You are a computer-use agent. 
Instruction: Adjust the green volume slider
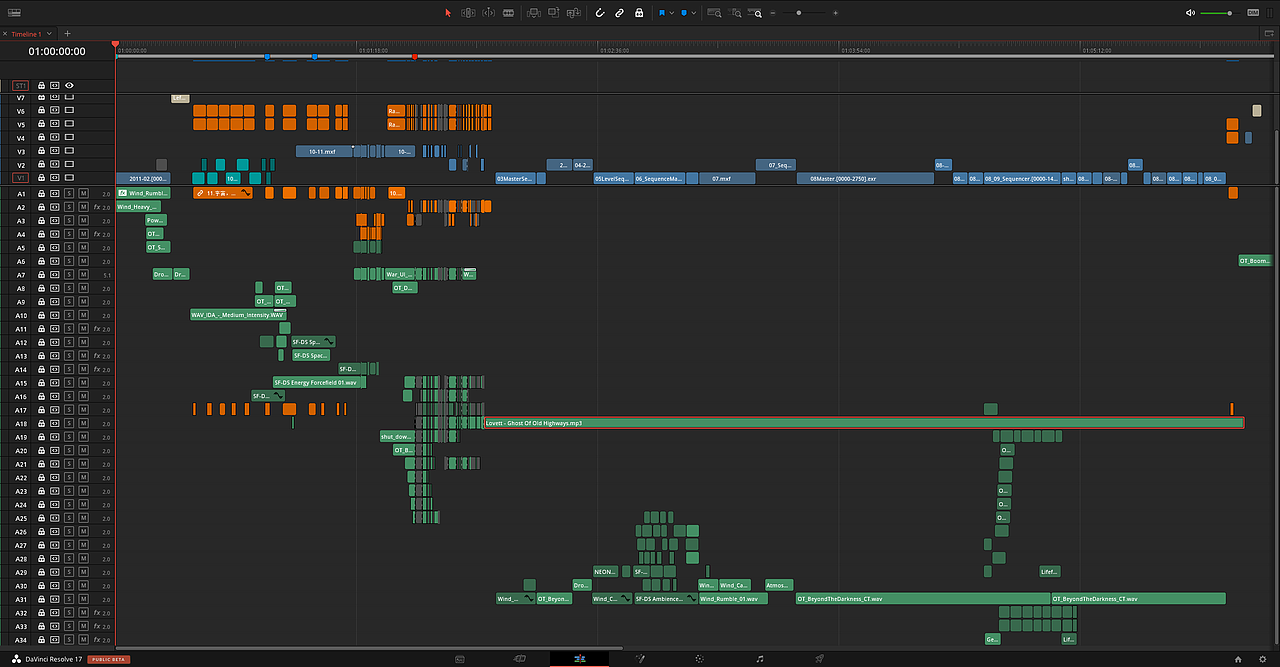pos(1219,13)
